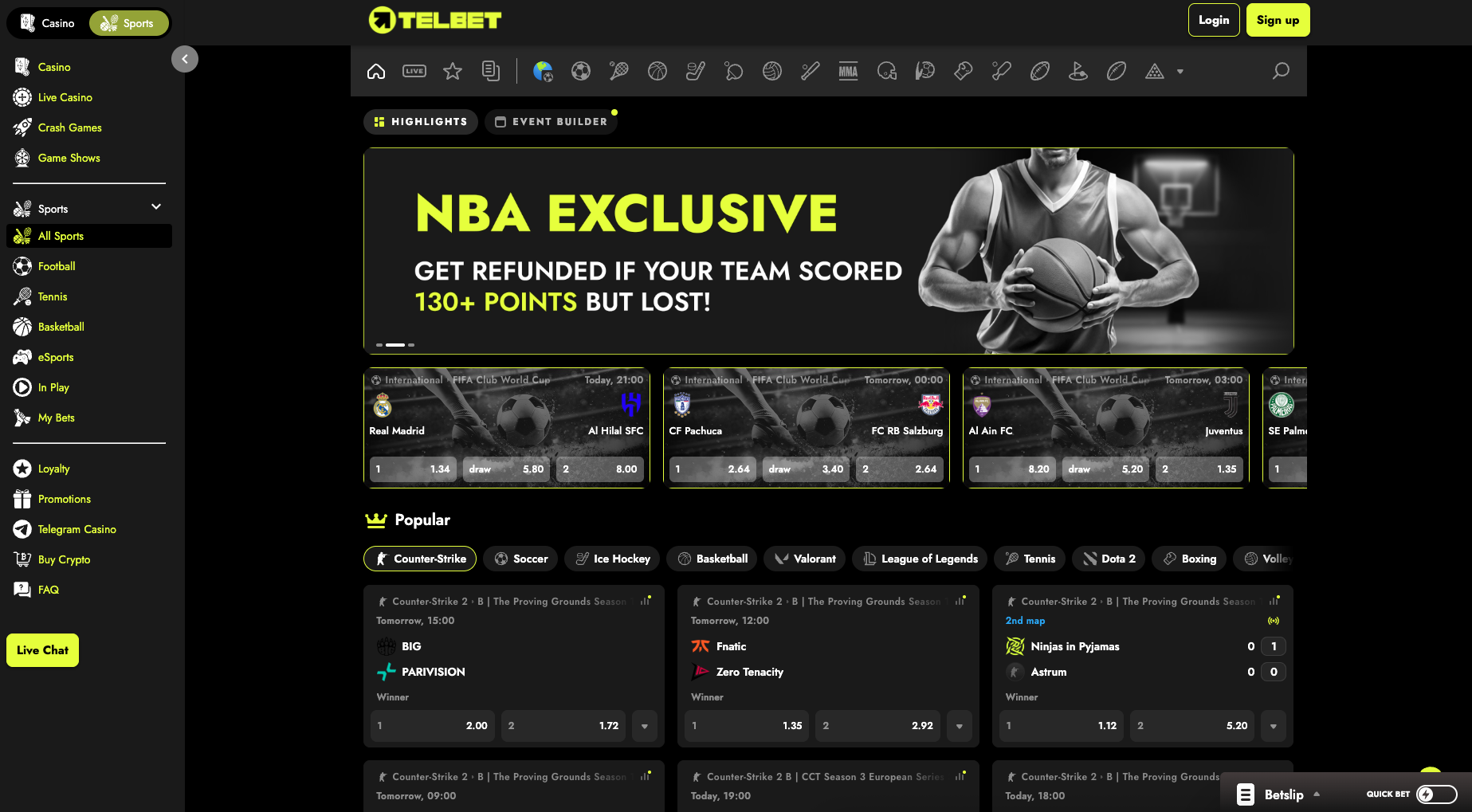This screenshot has width=1472, height=812.
Task: Click the Sign up button
Action: click(1278, 20)
